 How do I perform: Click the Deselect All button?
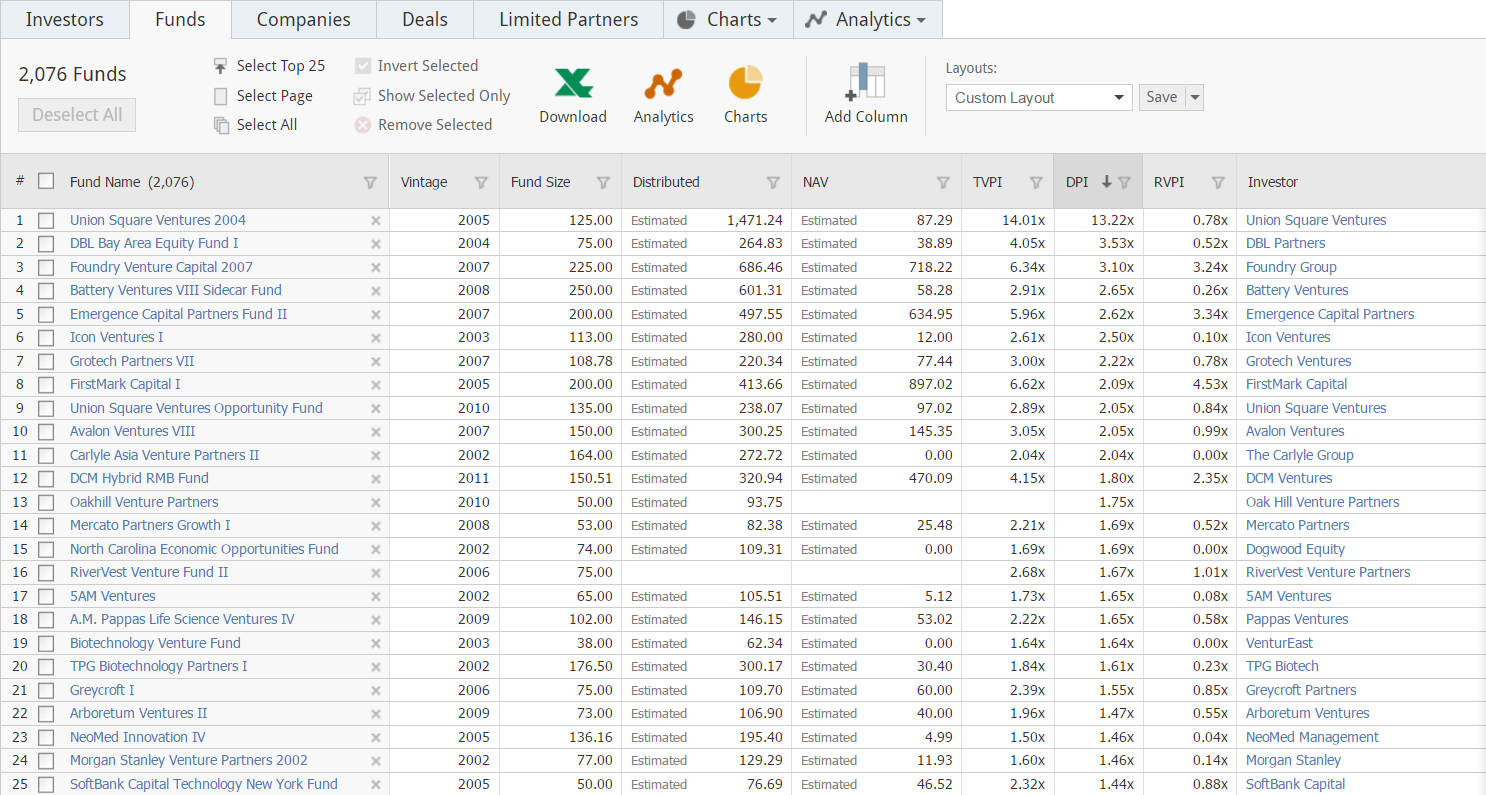point(77,115)
